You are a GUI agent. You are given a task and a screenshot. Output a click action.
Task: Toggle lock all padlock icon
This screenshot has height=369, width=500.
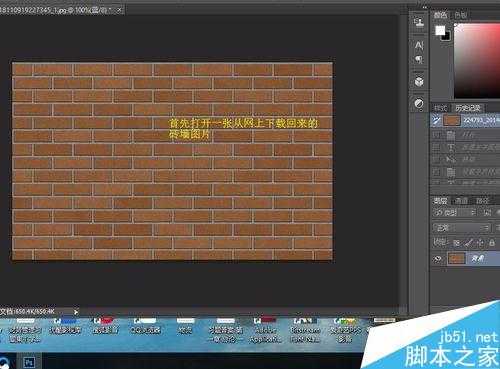[492, 243]
